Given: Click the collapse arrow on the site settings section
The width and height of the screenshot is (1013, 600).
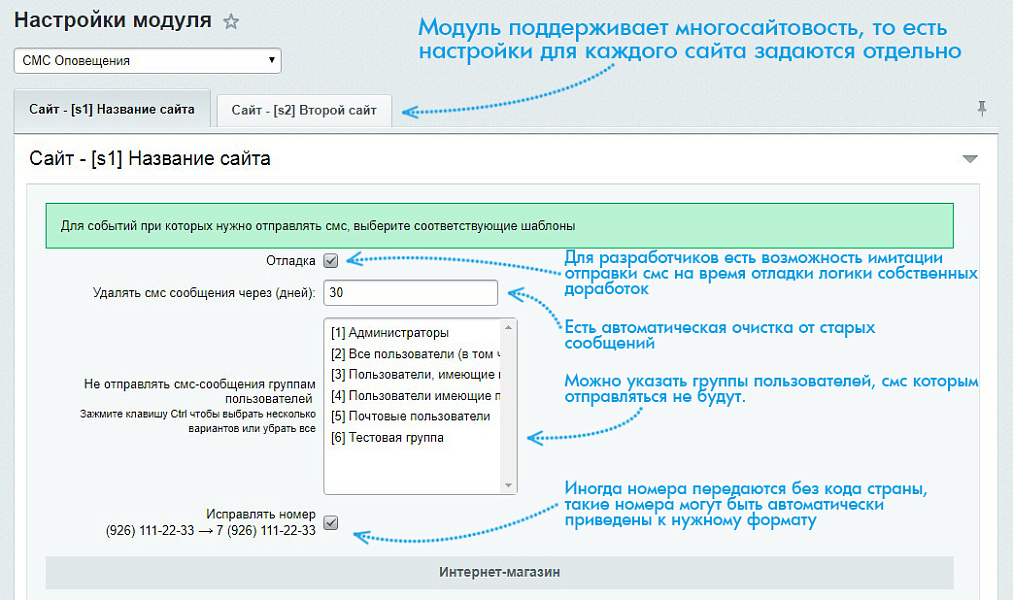Looking at the screenshot, I should tap(969, 158).
